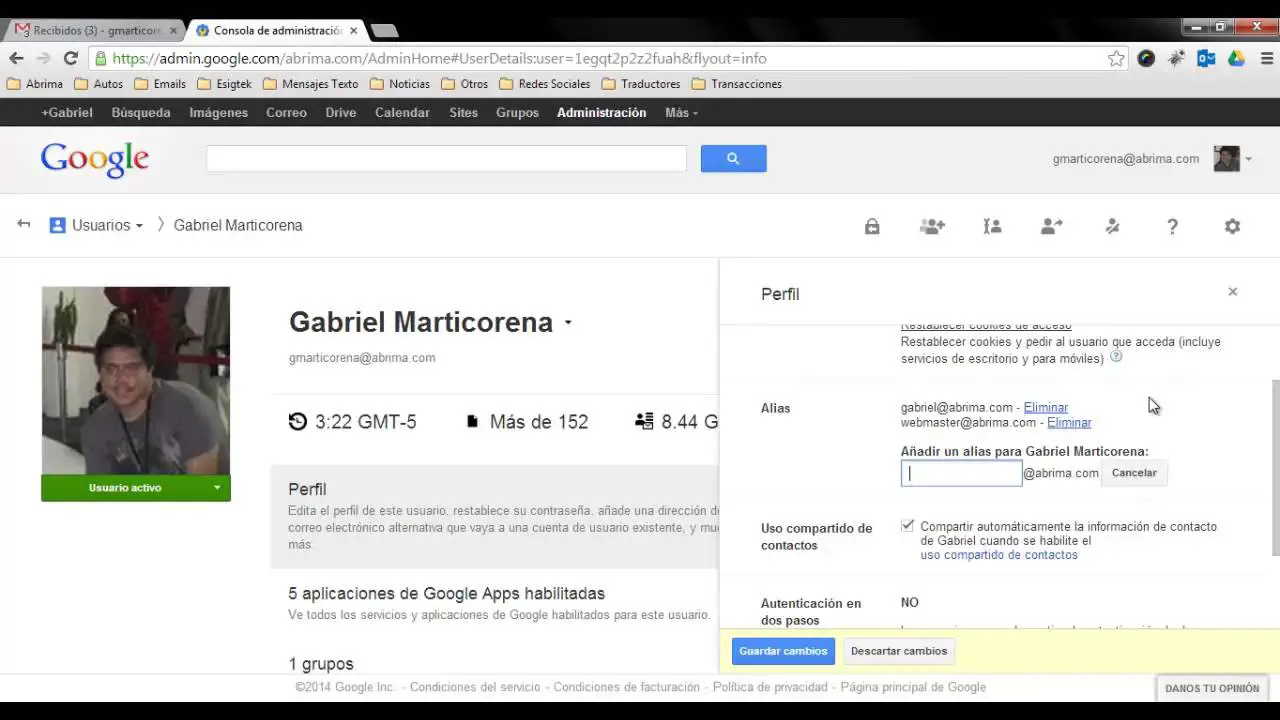Open the Noticias bookmarks folder

click(399, 84)
